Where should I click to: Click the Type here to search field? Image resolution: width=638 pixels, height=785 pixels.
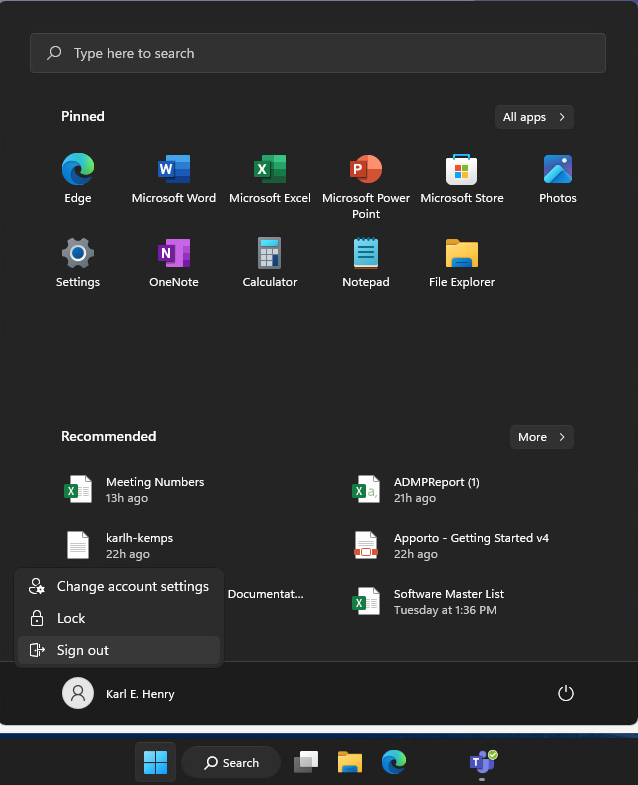click(x=318, y=53)
